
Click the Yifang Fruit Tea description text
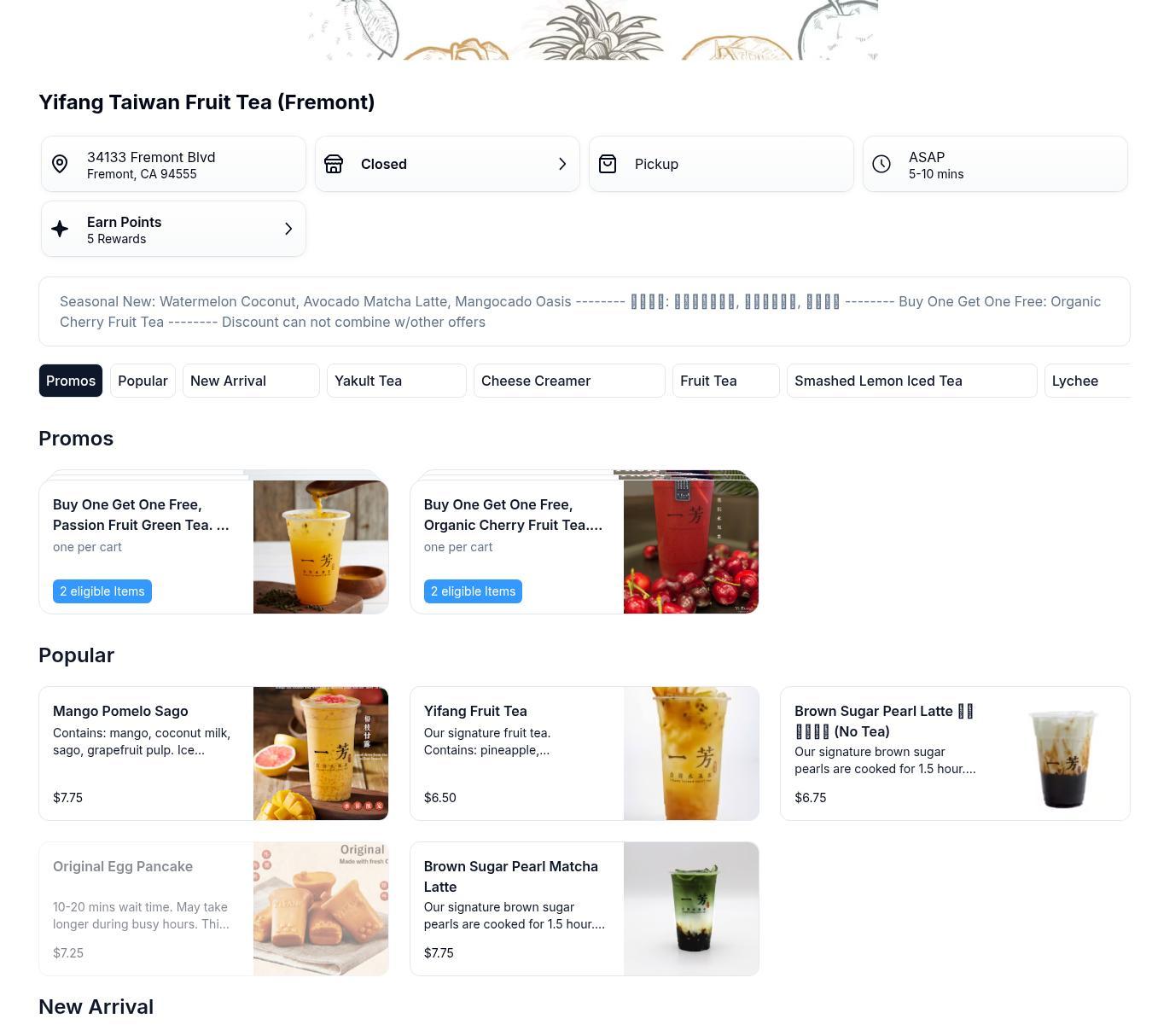pos(487,742)
